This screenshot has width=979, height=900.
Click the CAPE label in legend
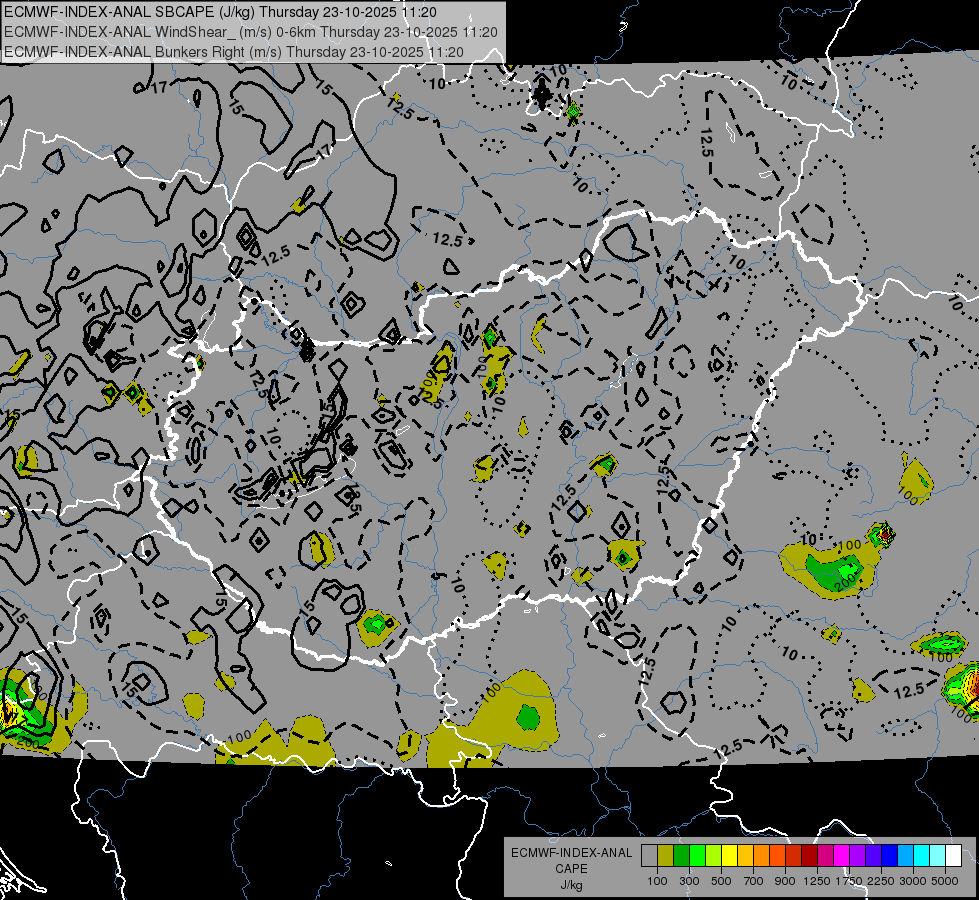(571, 868)
